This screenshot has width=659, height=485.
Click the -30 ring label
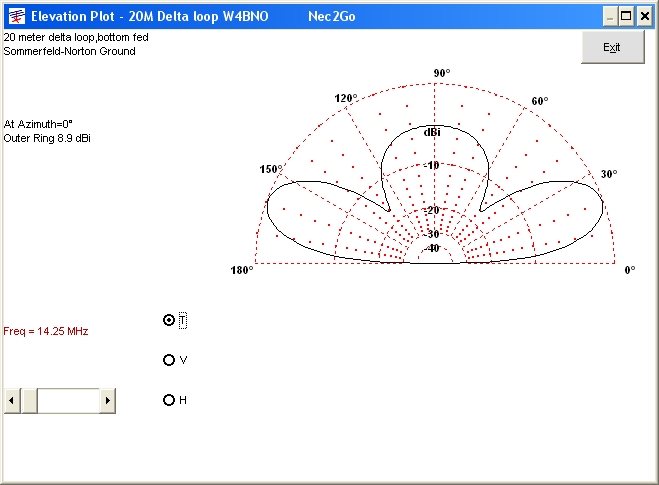pyautogui.click(x=432, y=234)
